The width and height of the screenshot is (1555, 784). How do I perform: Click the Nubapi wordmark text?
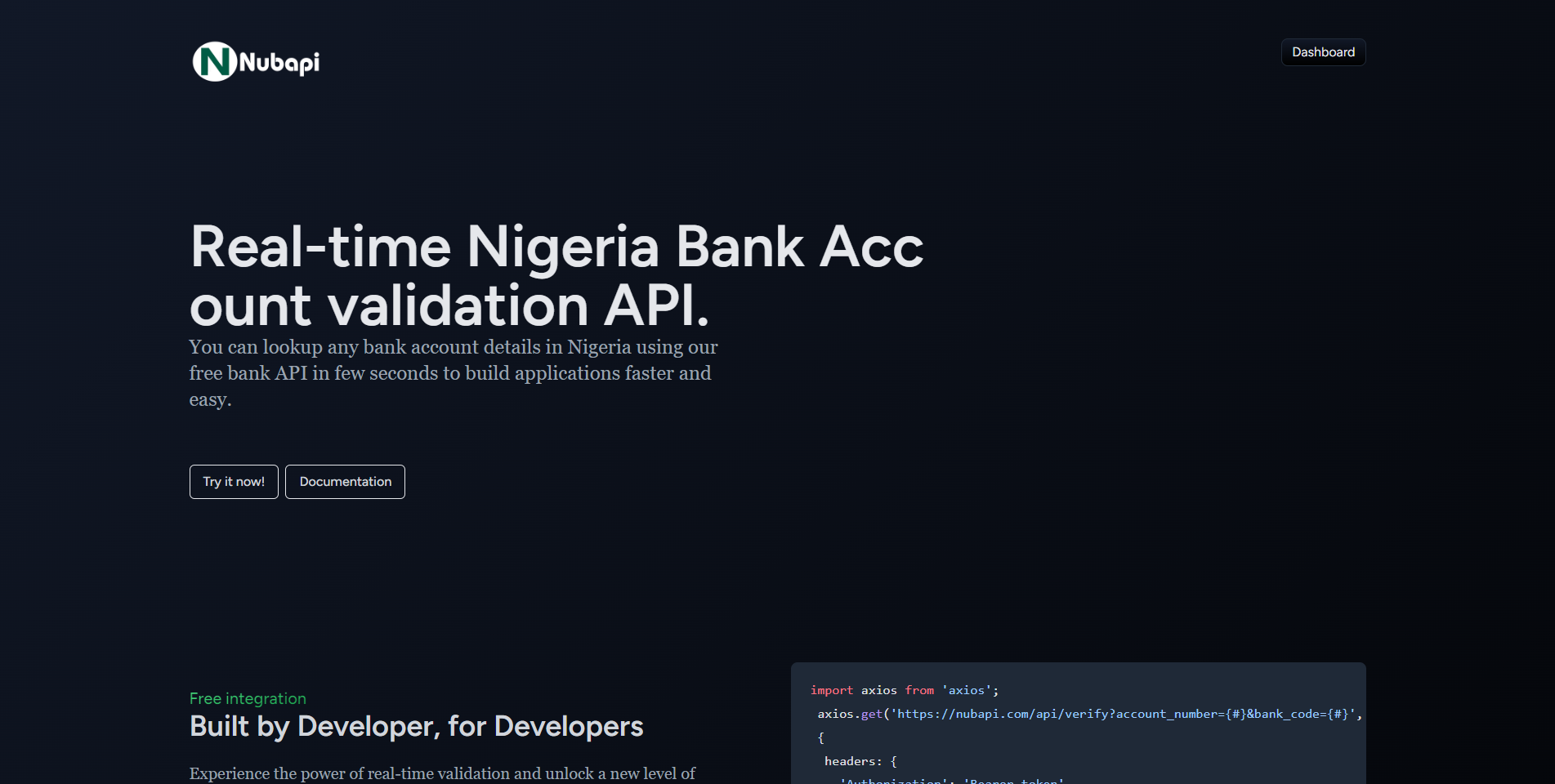point(279,63)
